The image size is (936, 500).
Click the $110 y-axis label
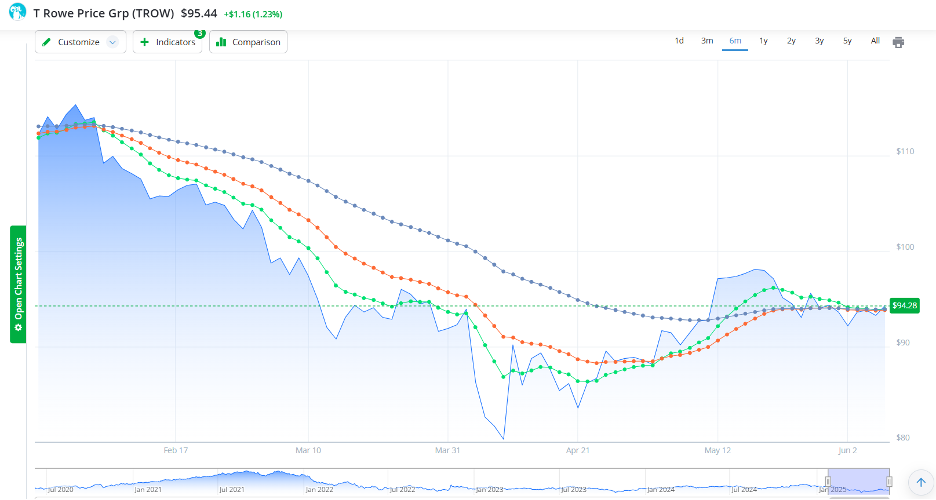pos(905,152)
